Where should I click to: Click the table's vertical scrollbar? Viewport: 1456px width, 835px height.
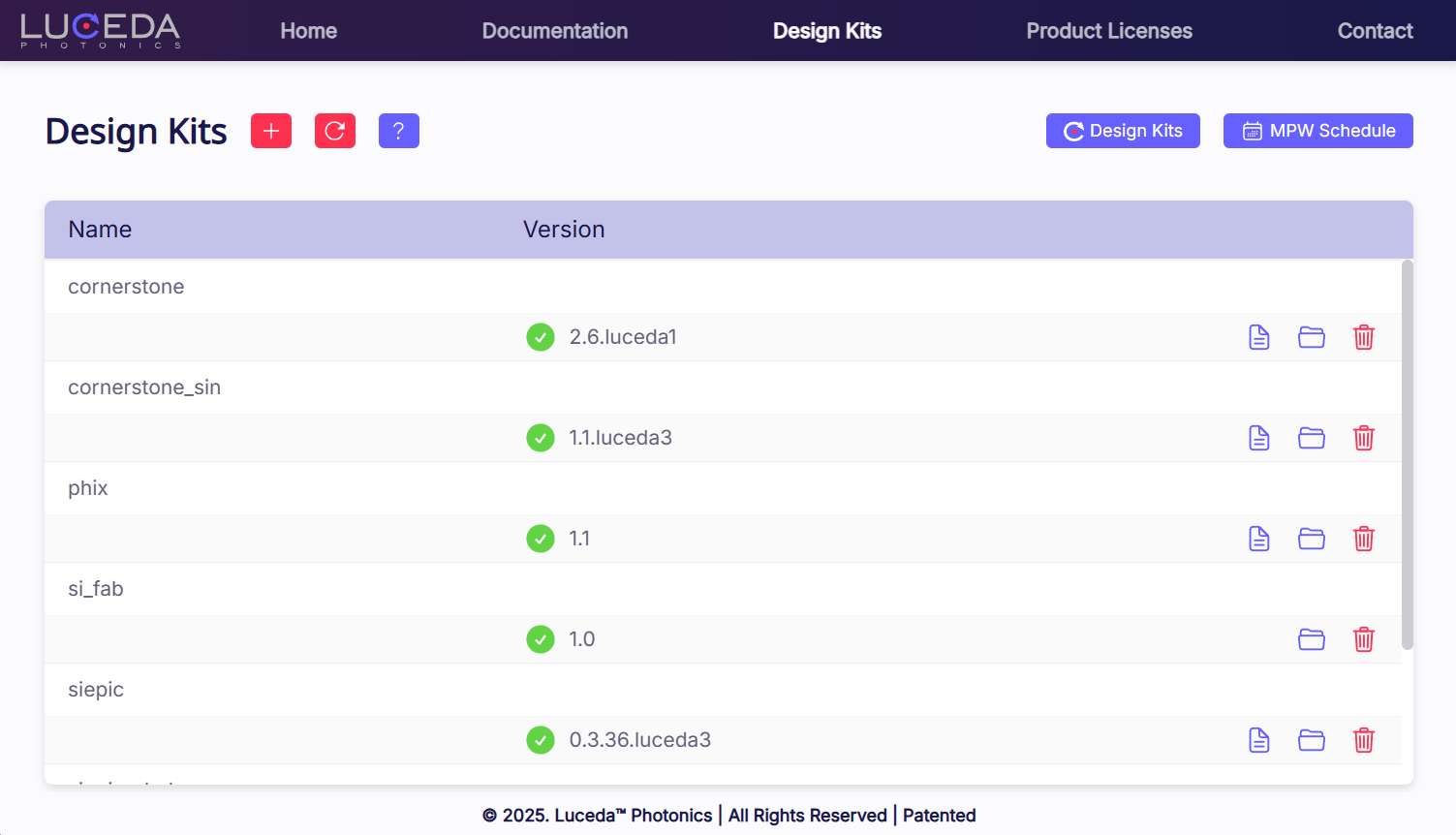tap(1407, 455)
